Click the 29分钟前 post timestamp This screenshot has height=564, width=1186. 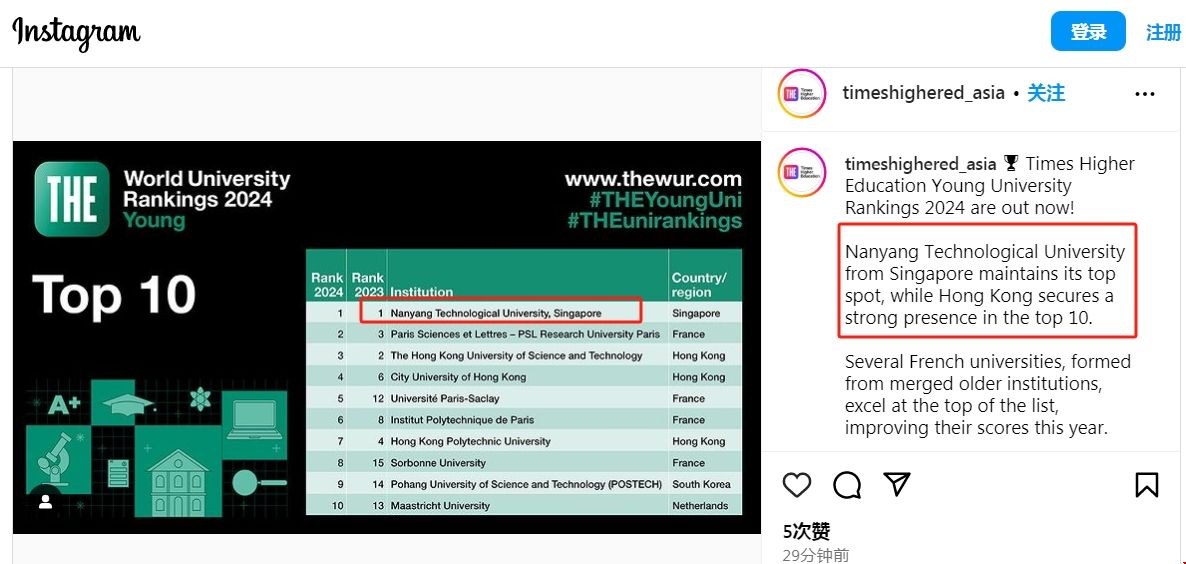(816, 555)
